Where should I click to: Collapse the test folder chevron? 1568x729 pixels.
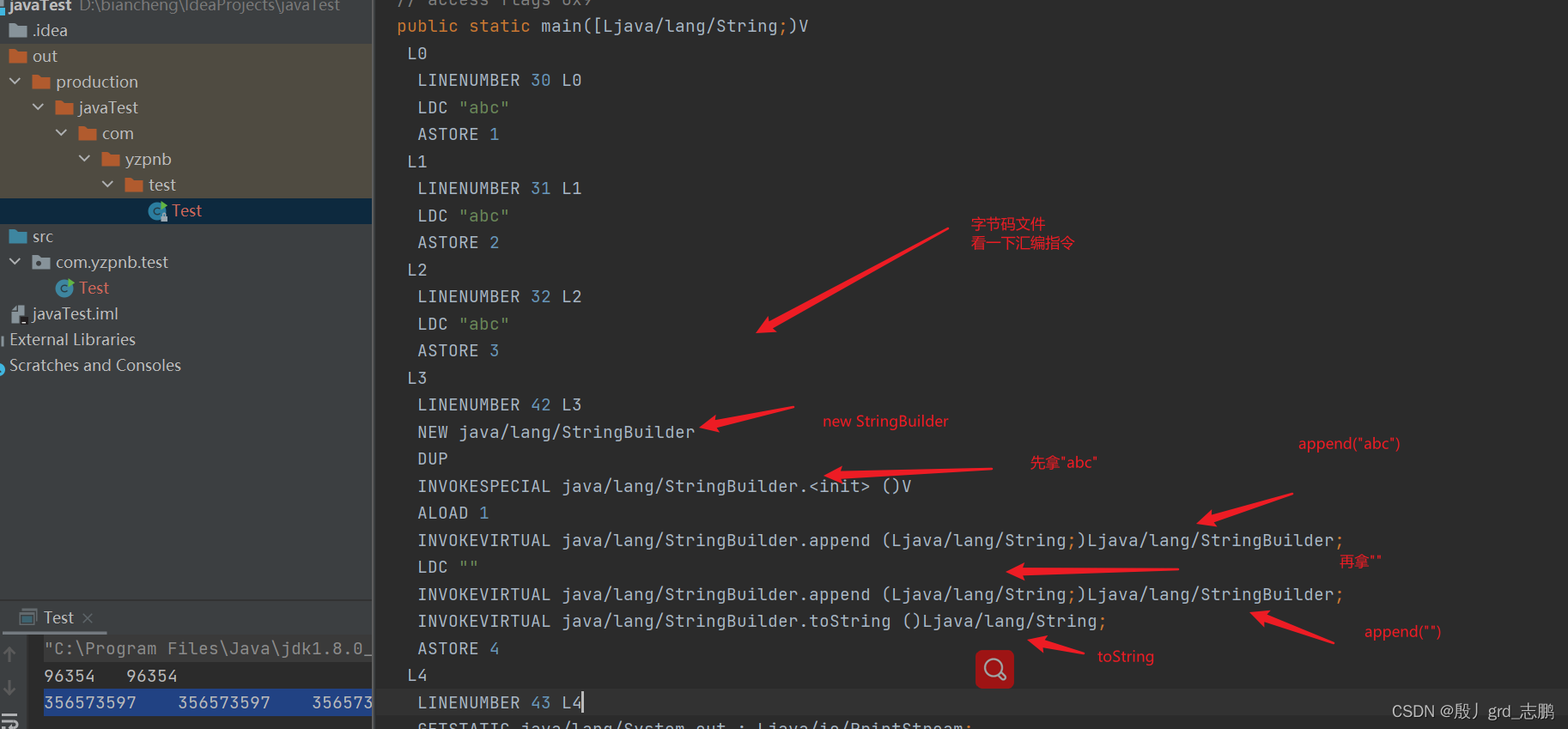(107, 185)
